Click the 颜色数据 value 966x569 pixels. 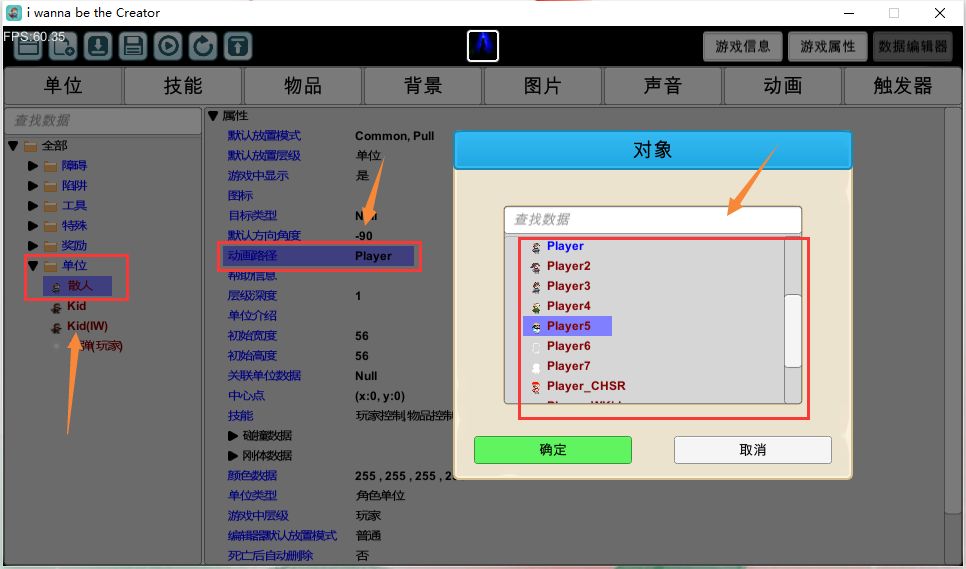[x=404, y=476]
